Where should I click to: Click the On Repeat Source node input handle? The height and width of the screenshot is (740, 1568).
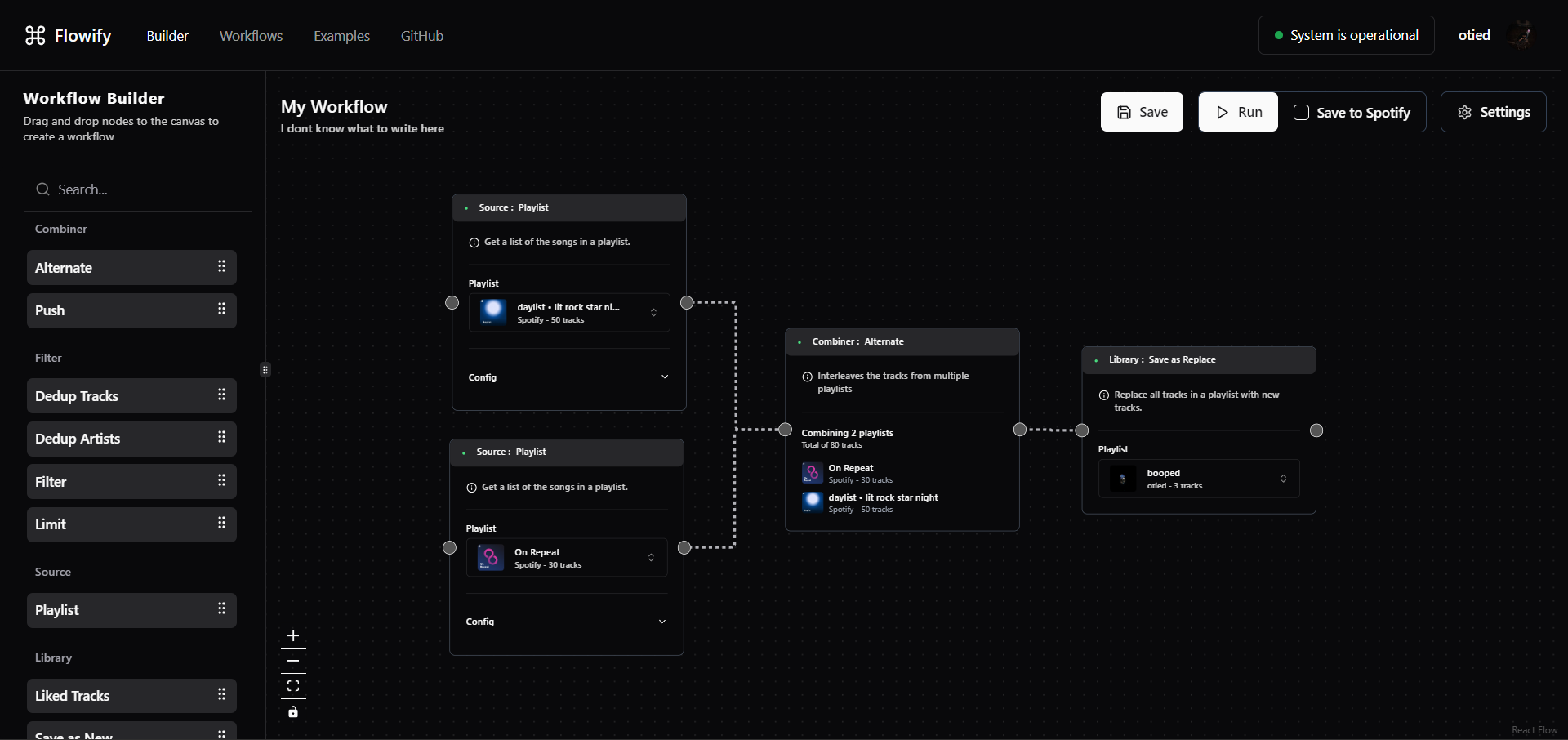point(449,547)
